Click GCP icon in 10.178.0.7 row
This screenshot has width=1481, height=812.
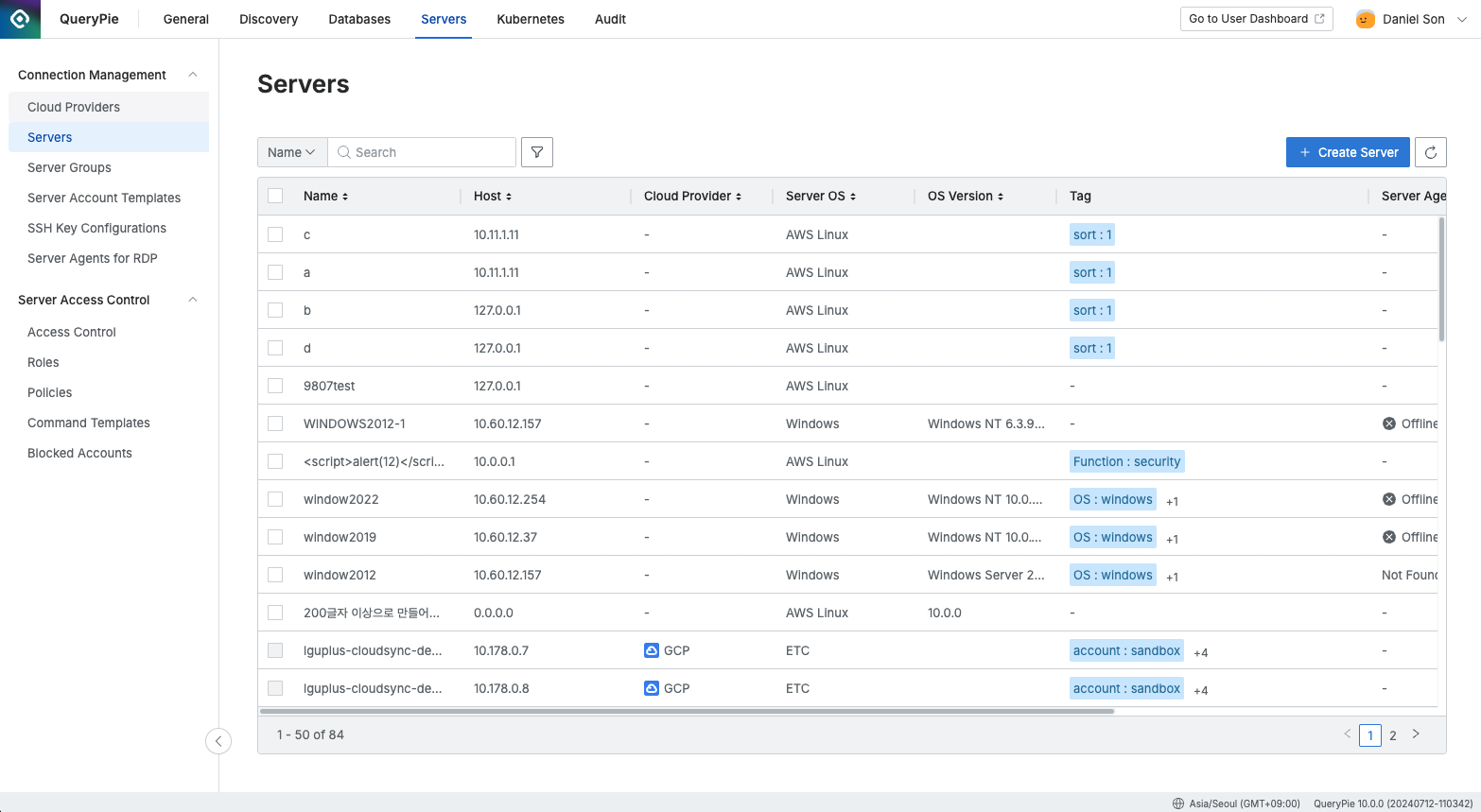(651, 650)
